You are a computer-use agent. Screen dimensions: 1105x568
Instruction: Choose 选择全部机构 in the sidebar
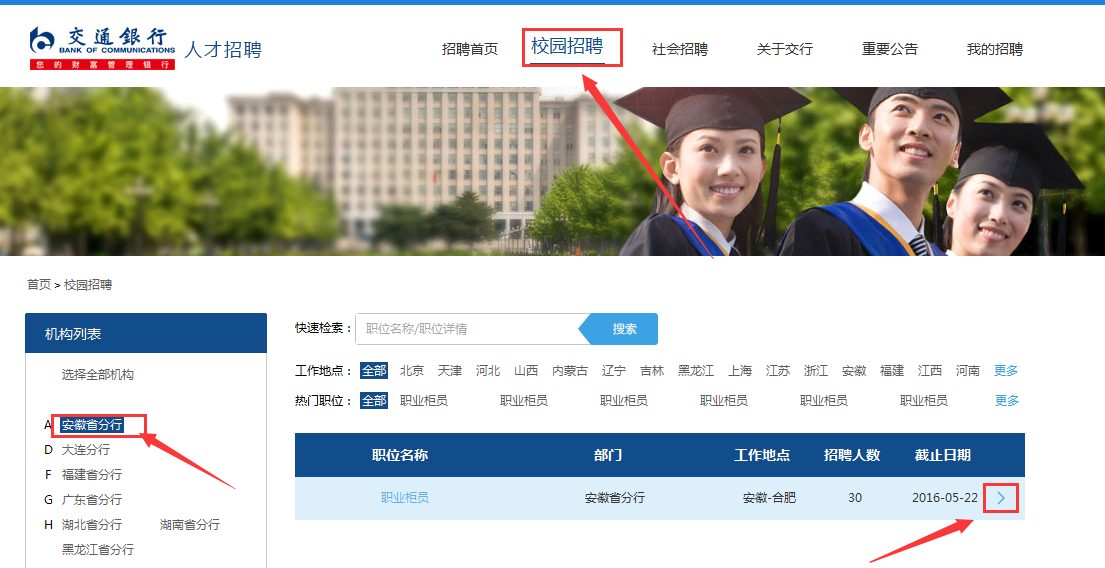click(98, 375)
